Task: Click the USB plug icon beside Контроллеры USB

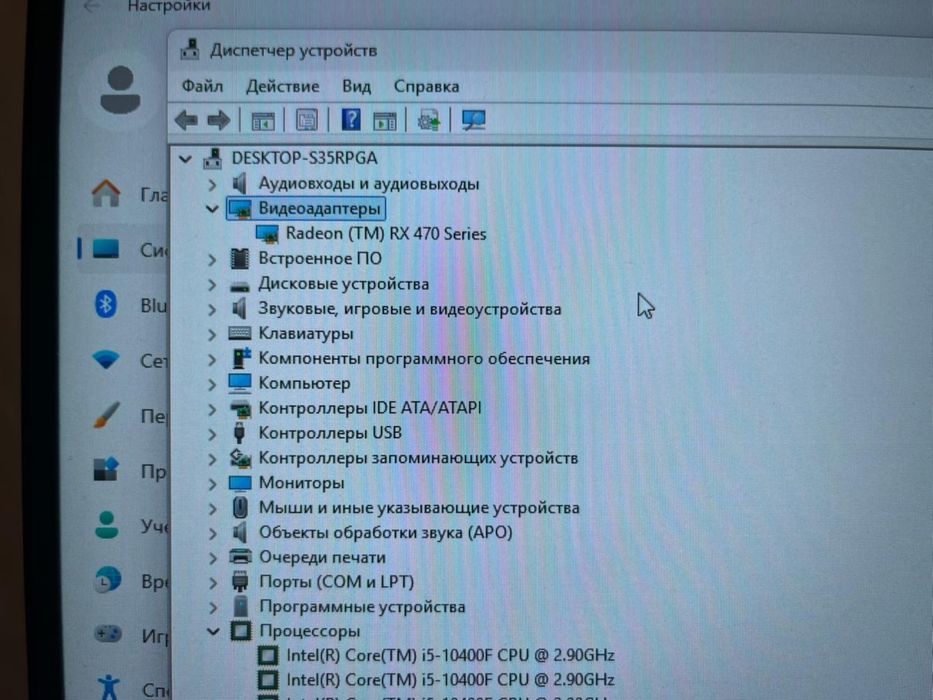Action: [239, 433]
